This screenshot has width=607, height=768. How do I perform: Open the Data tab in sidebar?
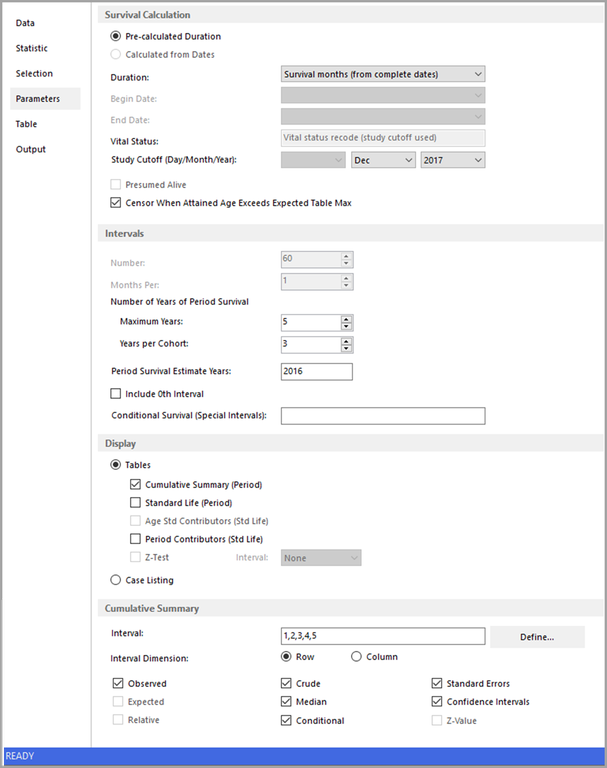click(x=26, y=23)
